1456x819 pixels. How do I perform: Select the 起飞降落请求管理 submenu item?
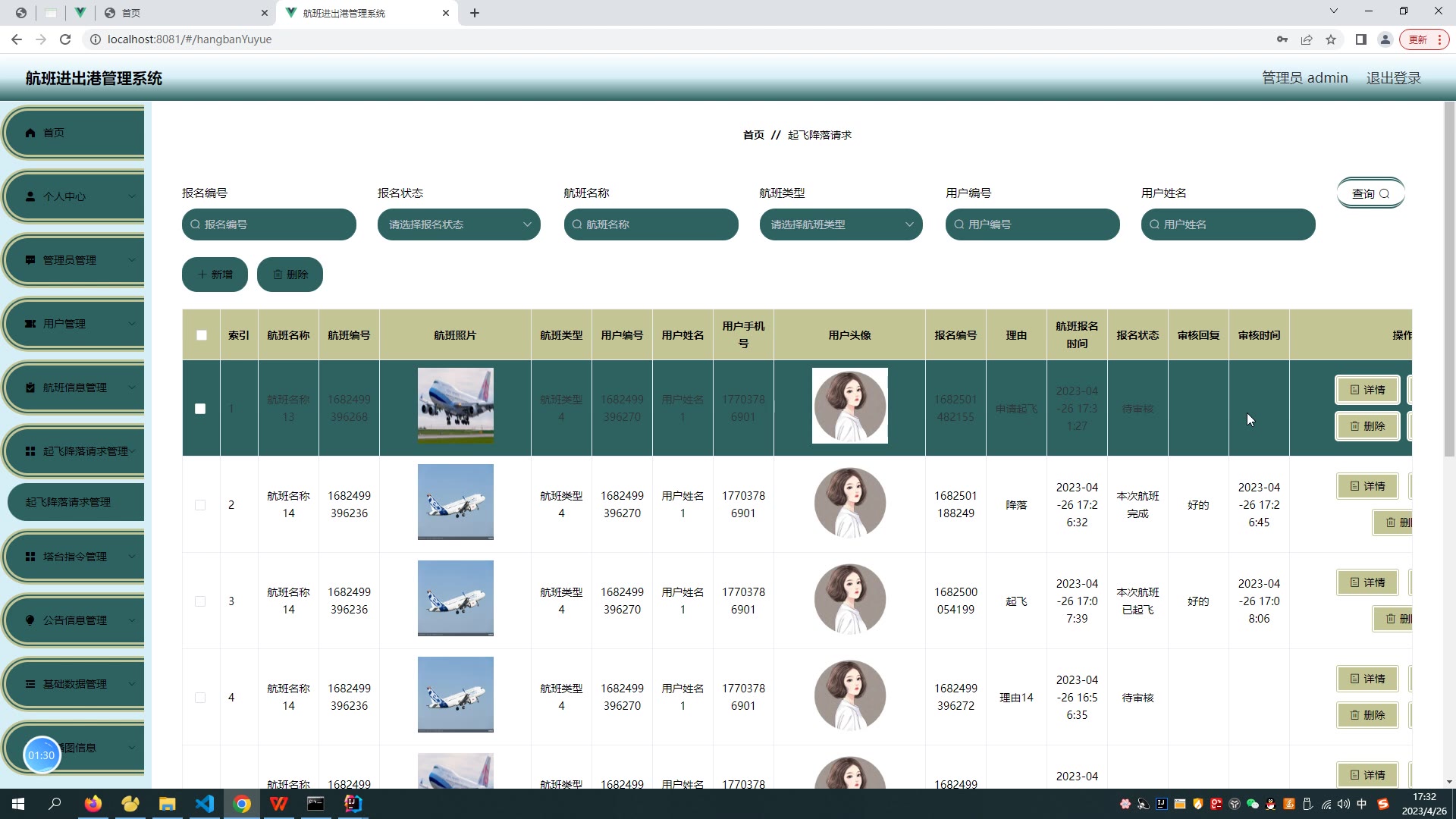(75, 502)
